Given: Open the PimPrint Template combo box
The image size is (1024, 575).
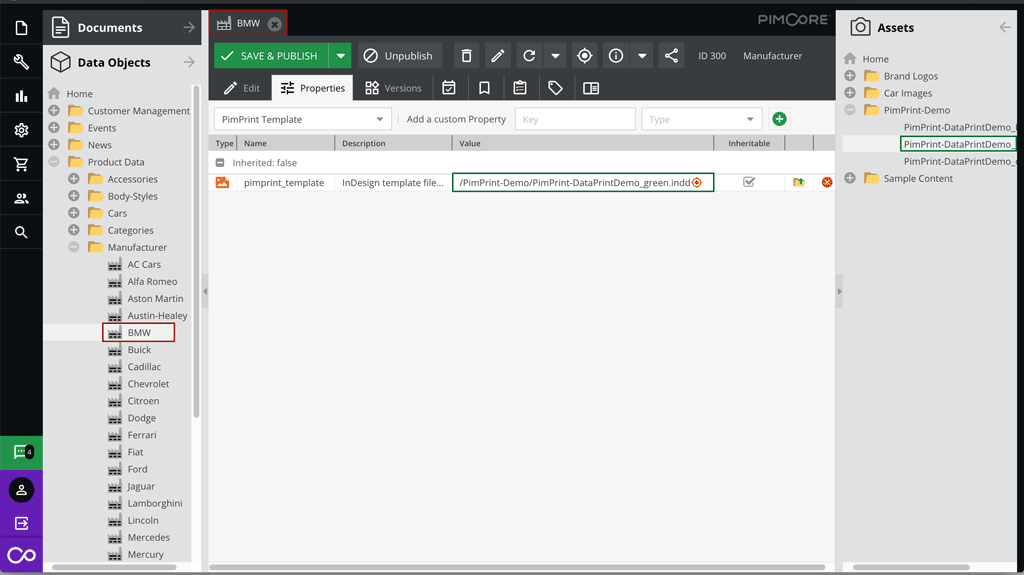Looking at the screenshot, I should 302,119.
